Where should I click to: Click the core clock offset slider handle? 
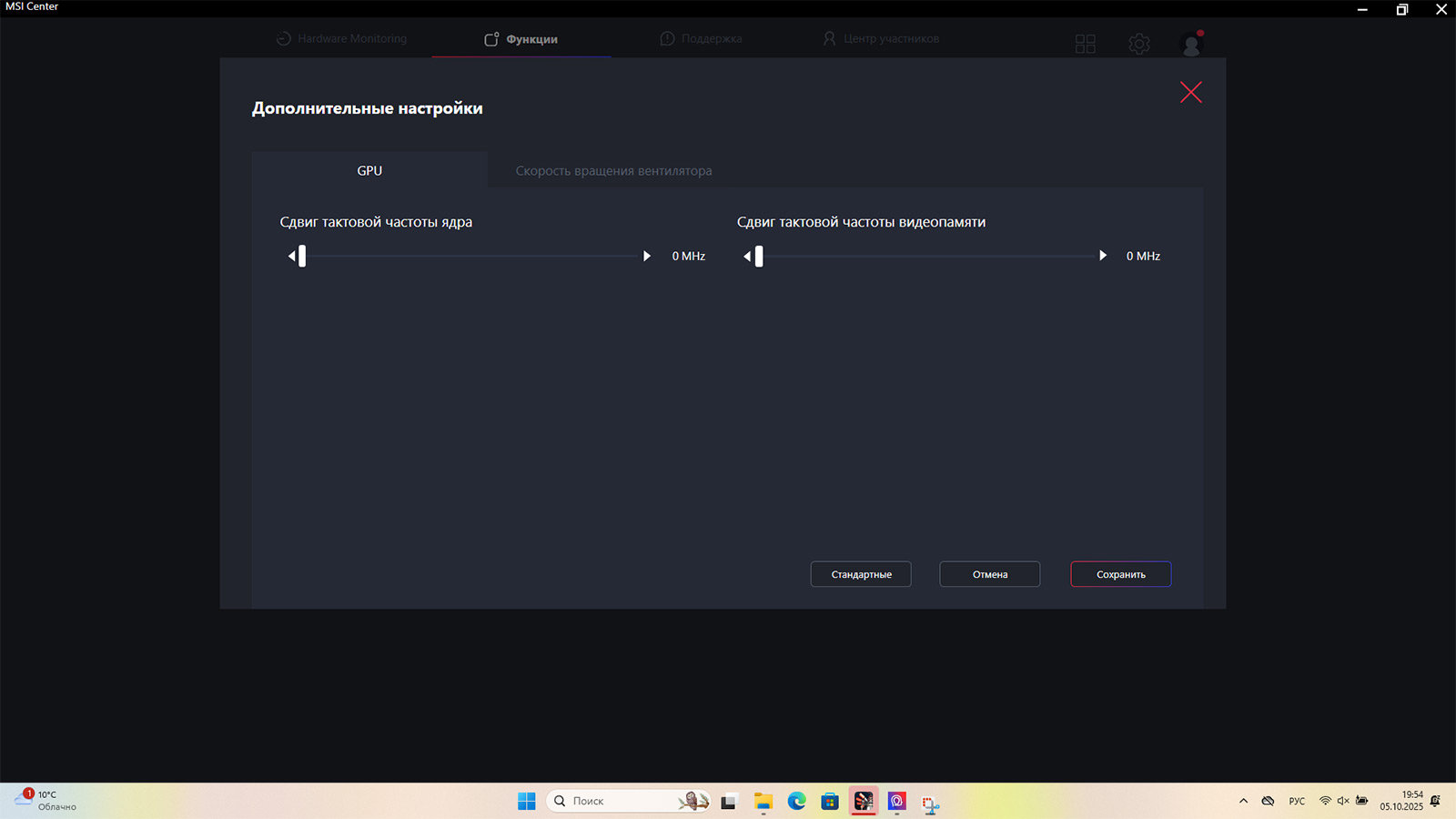pos(302,257)
